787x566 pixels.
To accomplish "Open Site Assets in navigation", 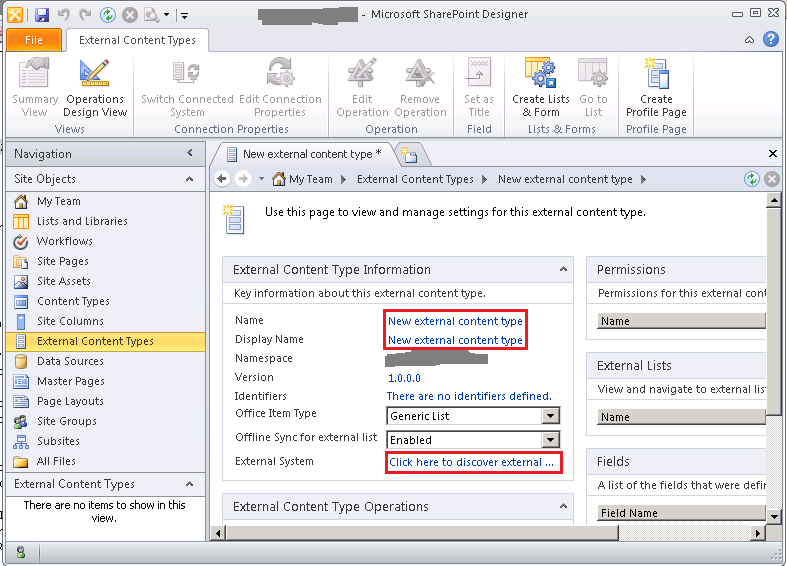I will point(63,281).
